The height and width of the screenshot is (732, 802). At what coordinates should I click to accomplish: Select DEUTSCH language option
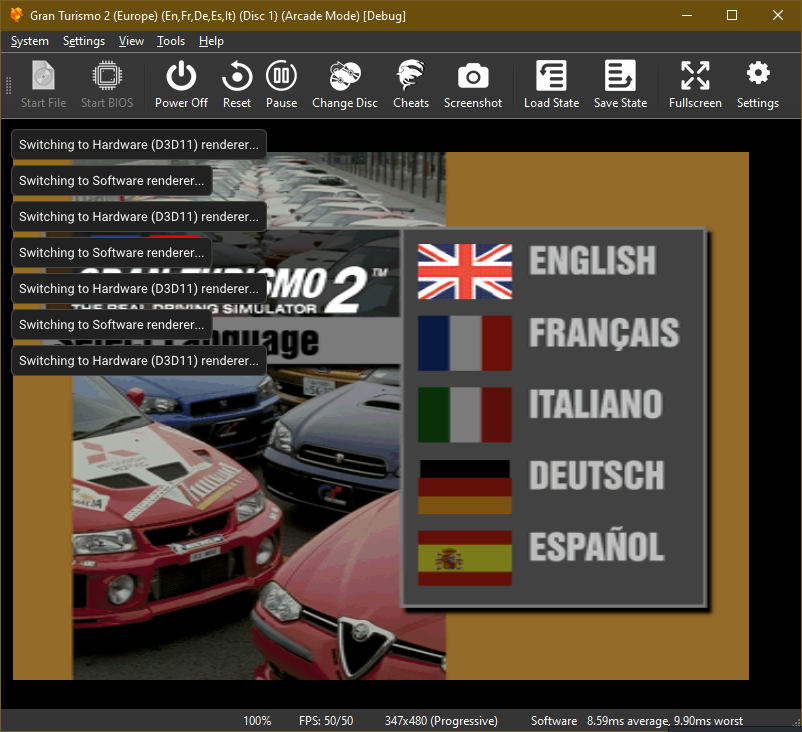(x=596, y=475)
